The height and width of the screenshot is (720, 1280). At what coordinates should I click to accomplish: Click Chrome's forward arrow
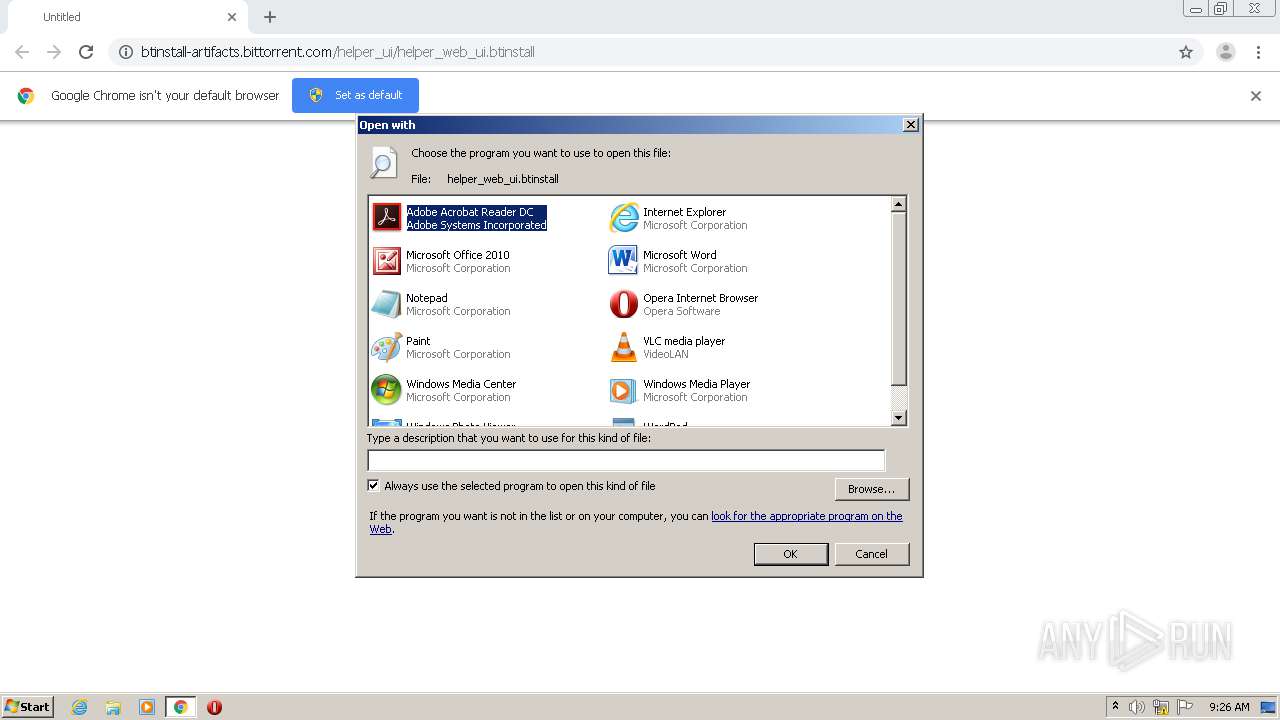point(54,52)
